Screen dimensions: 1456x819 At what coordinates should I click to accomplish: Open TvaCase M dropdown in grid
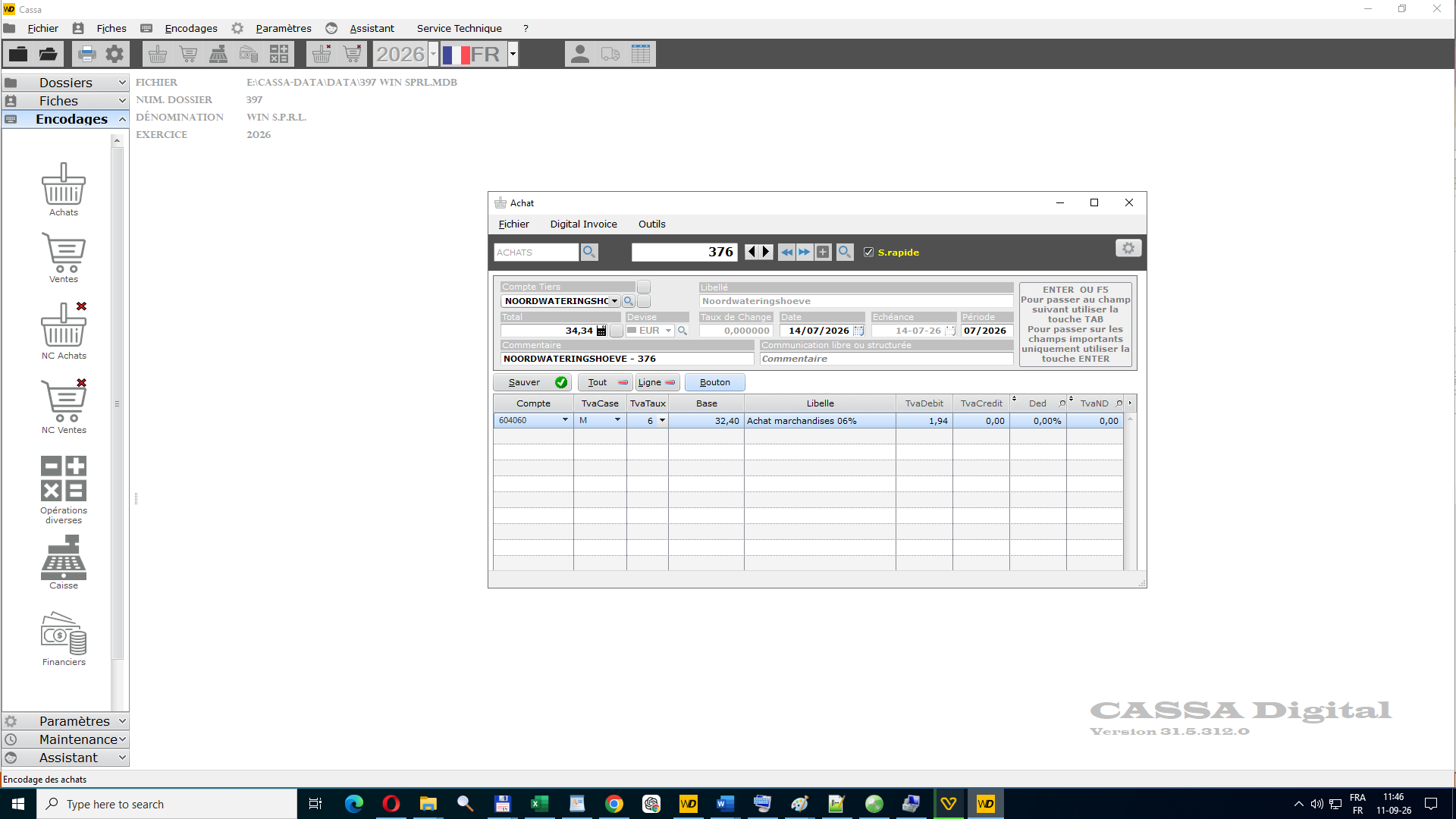click(617, 420)
